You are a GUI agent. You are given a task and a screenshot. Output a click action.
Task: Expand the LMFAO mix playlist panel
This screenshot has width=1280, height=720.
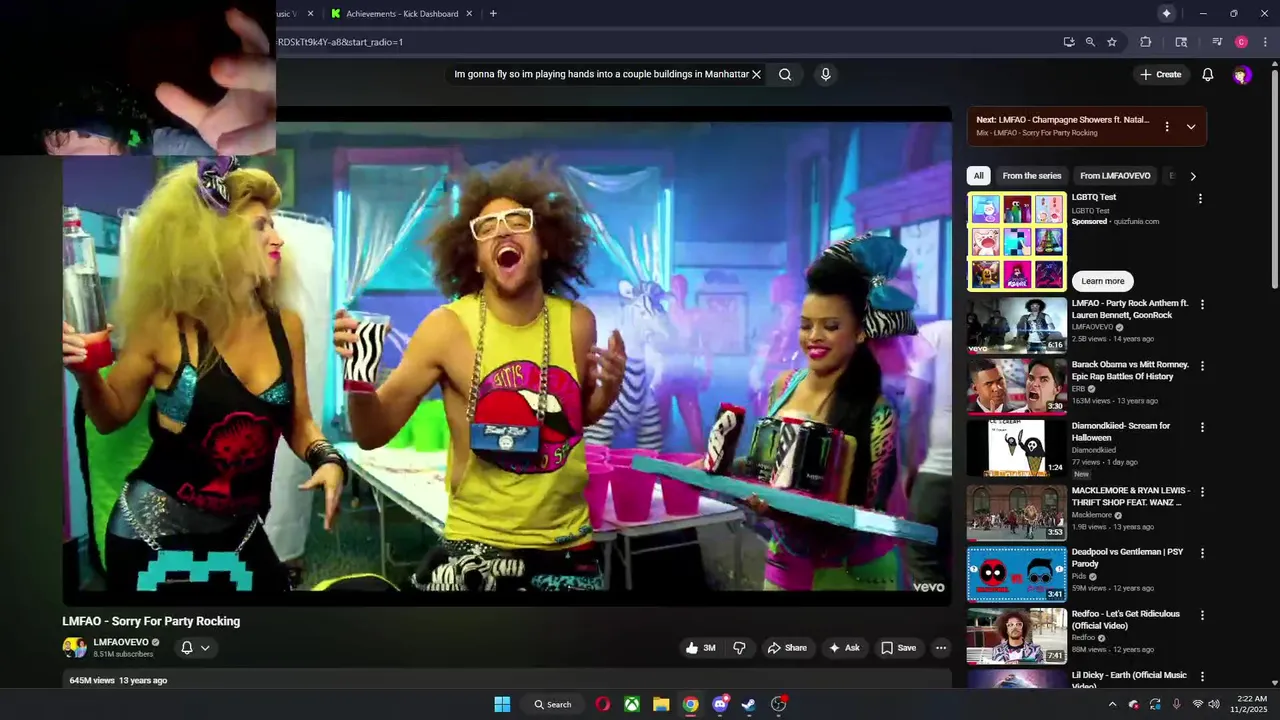click(1191, 127)
